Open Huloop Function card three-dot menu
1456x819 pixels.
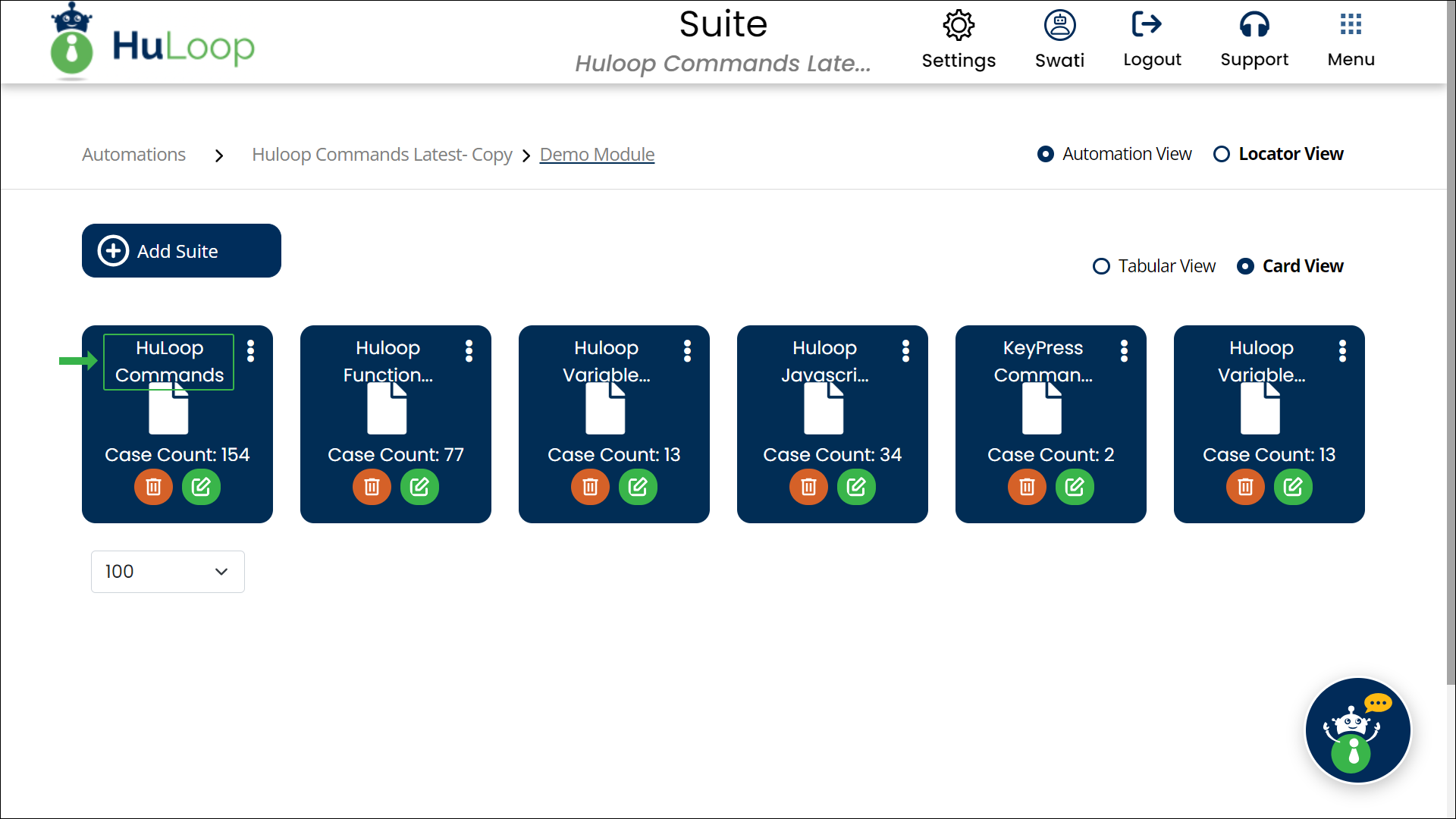click(469, 350)
